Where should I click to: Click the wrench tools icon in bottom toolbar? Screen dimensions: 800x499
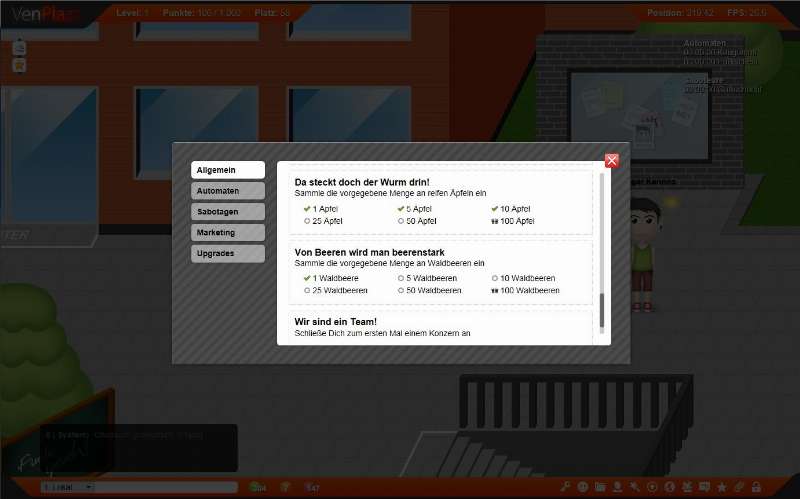pos(635,487)
